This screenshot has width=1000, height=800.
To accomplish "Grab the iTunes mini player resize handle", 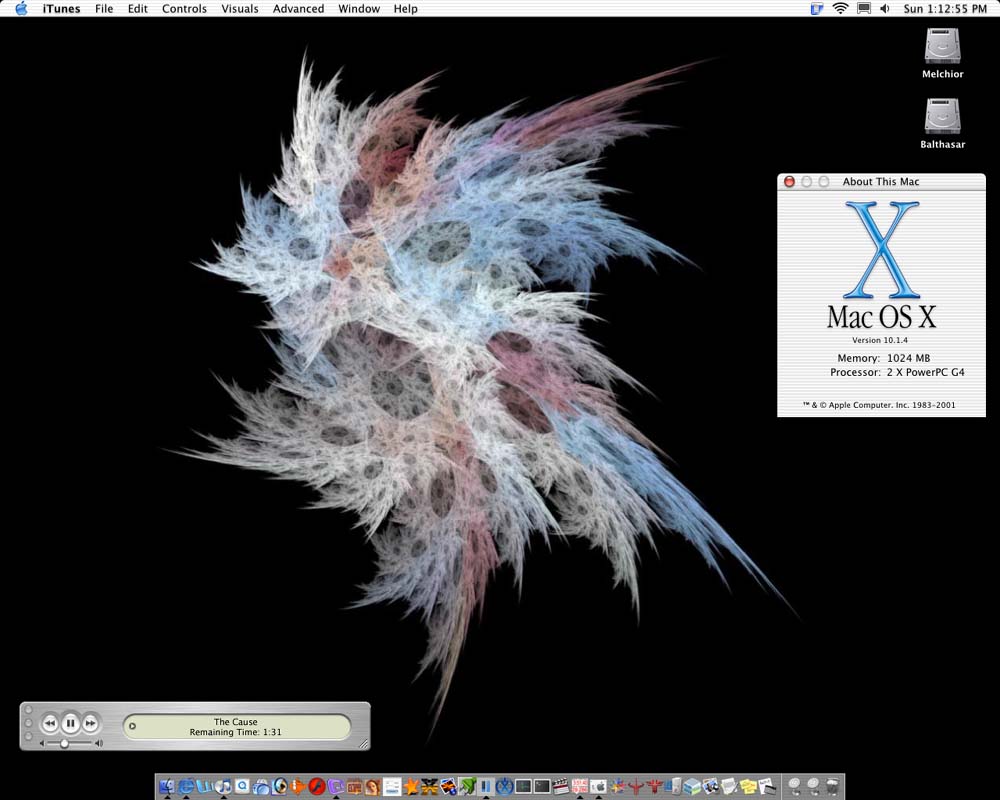I will [x=364, y=743].
